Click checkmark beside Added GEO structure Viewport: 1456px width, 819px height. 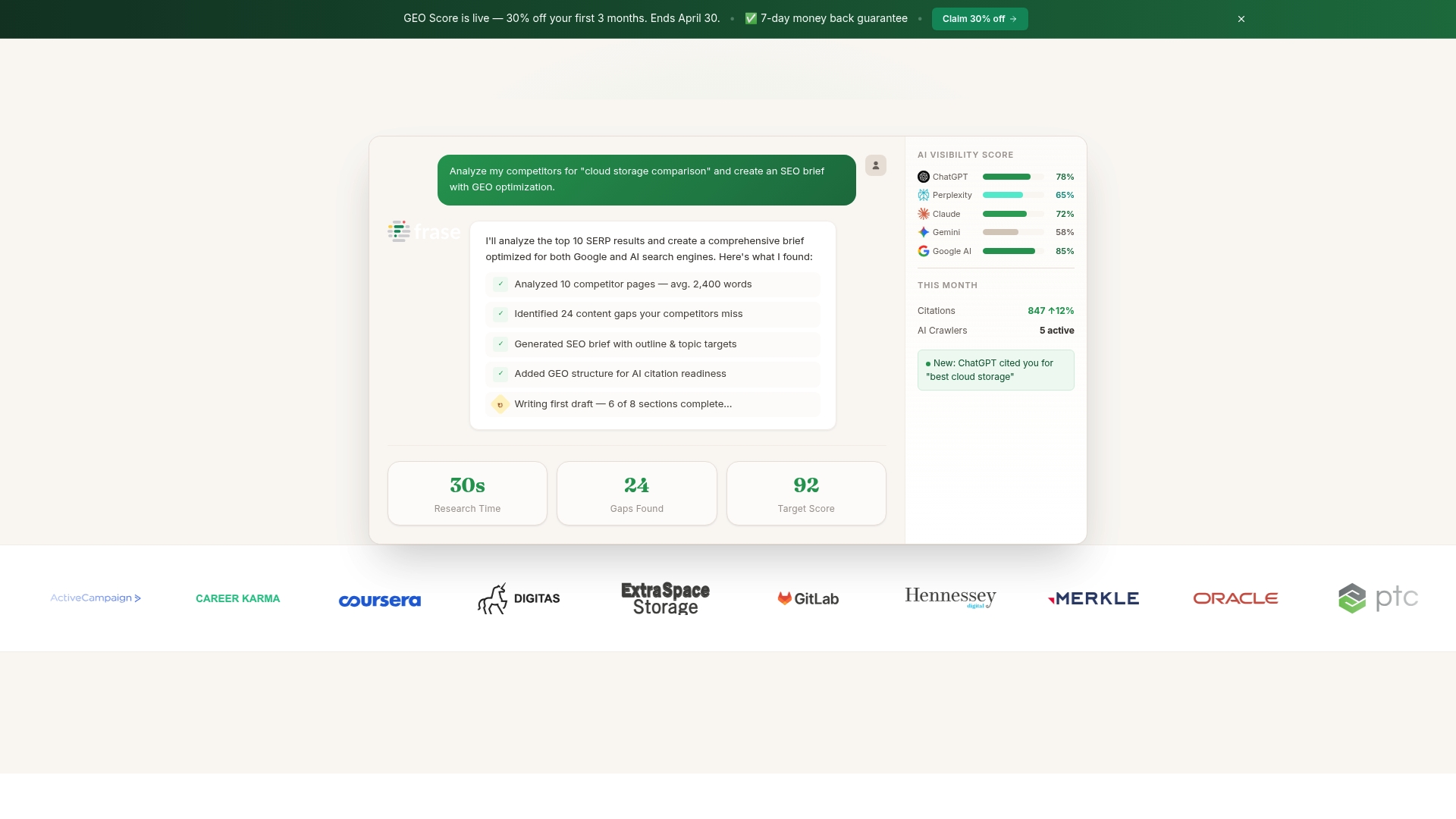tap(500, 374)
